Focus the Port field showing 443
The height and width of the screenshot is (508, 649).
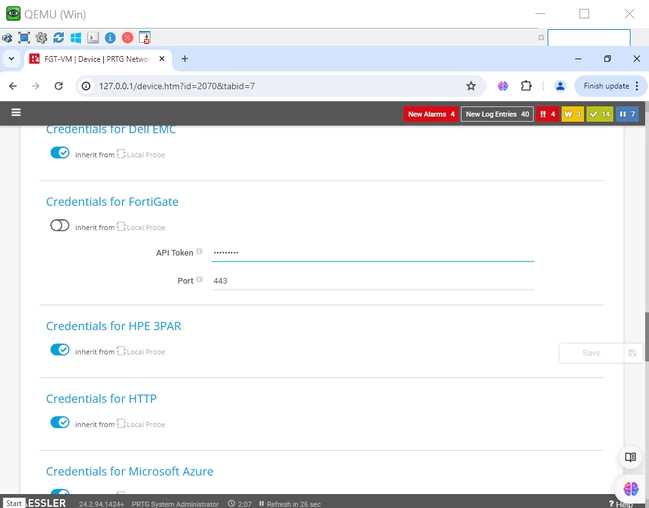point(373,281)
